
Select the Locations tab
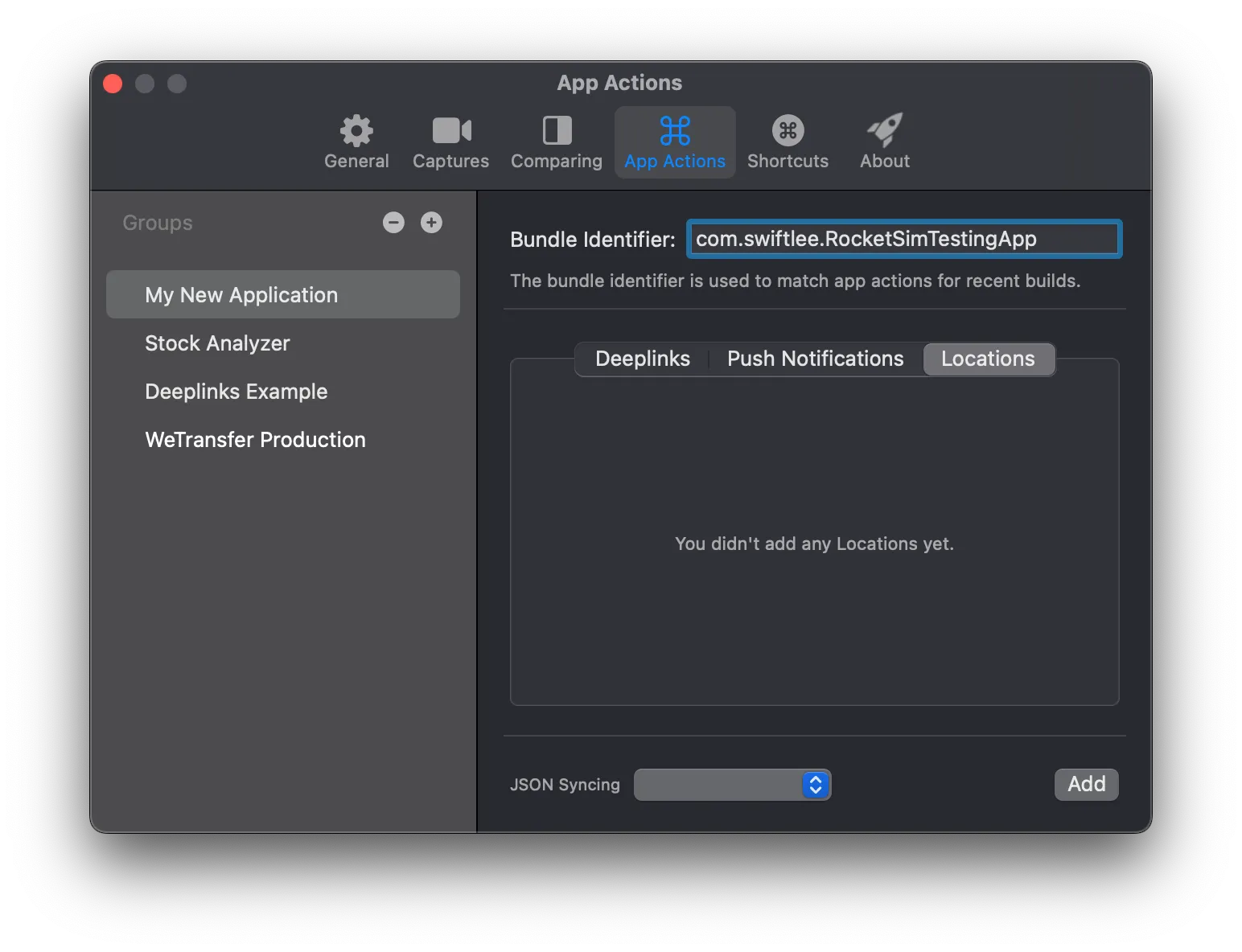point(988,359)
